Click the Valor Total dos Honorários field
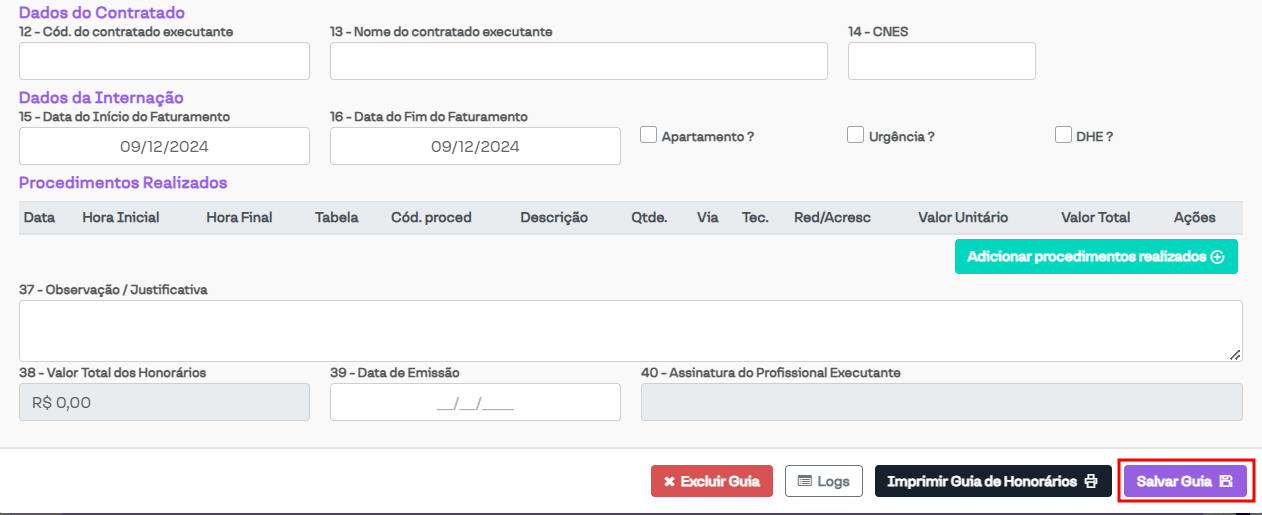The width and height of the screenshot is (1262, 515). (x=164, y=403)
